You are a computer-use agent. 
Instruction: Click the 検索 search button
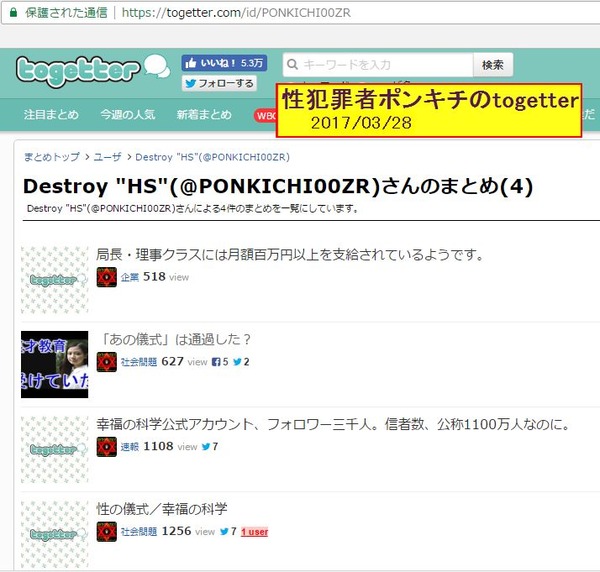(493, 65)
